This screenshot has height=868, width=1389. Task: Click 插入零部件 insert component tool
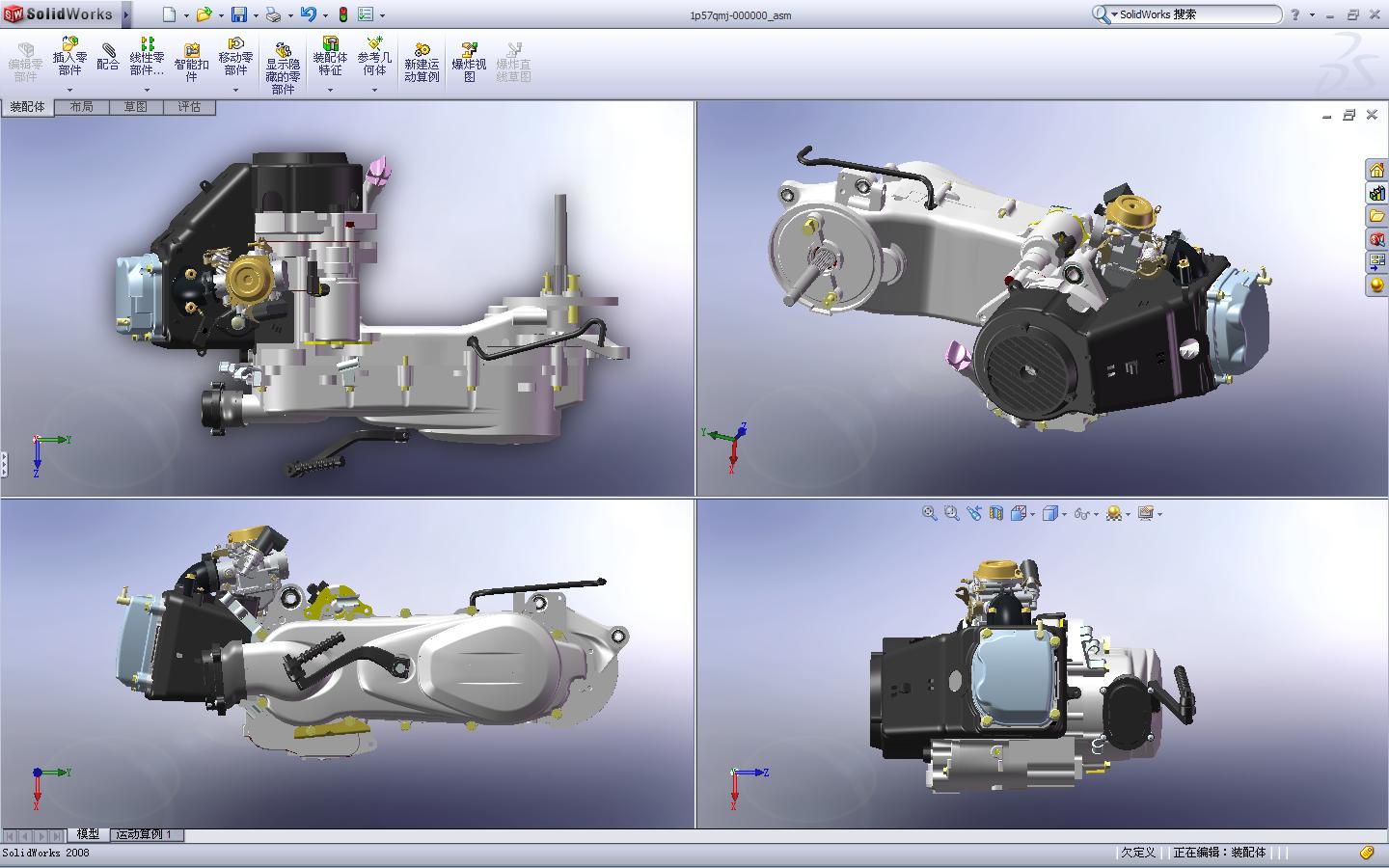(69, 58)
